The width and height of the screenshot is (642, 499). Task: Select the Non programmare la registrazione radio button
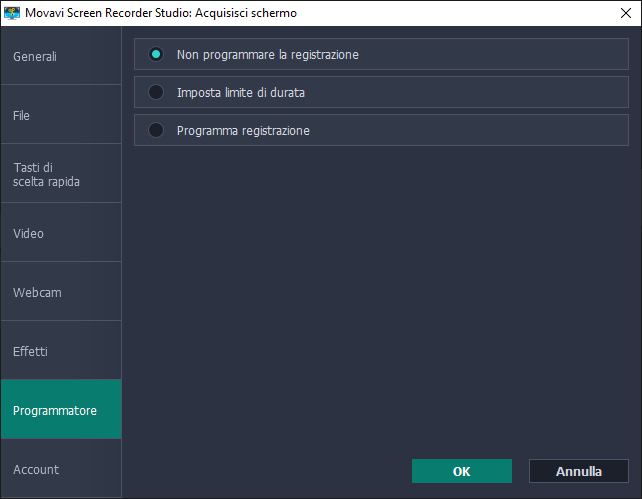tap(156, 55)
